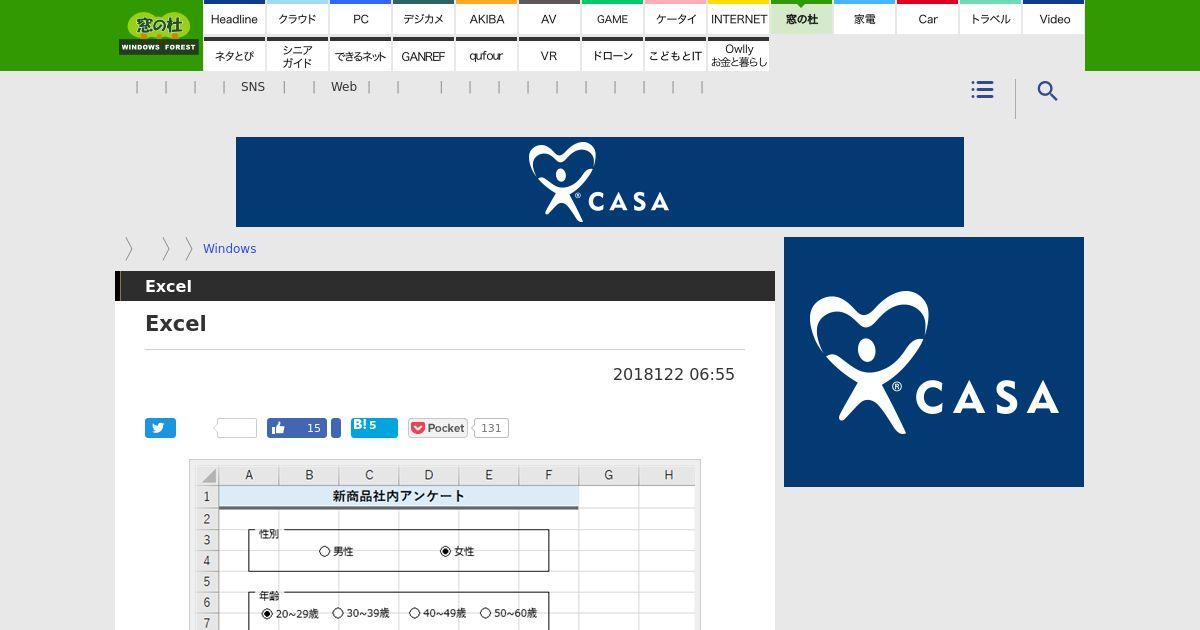Share the article via the Twitter button
Image resolution: width=1200 pixels, height=630 pixels.
click(160, 428)
